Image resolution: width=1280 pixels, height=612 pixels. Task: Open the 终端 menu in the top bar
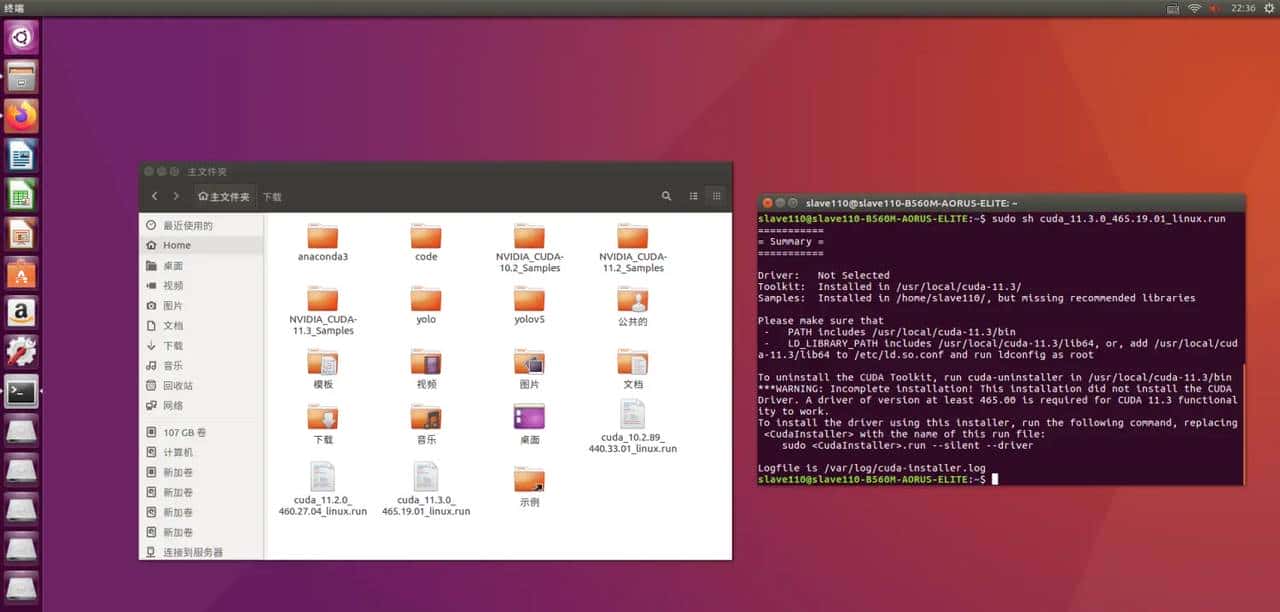[x=14, y=6]
